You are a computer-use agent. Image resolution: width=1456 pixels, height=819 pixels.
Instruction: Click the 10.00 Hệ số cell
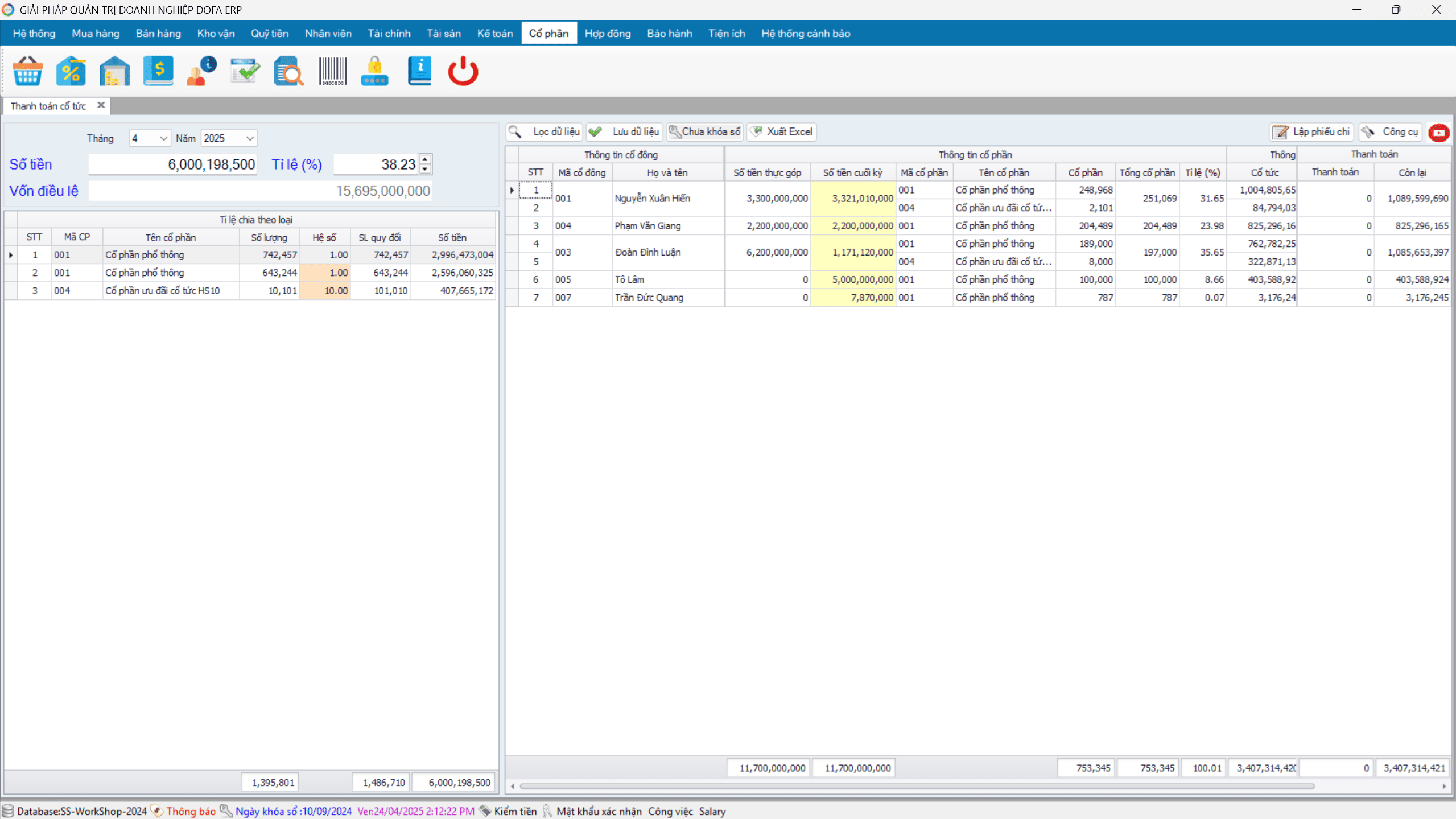(x=325, y=290)
